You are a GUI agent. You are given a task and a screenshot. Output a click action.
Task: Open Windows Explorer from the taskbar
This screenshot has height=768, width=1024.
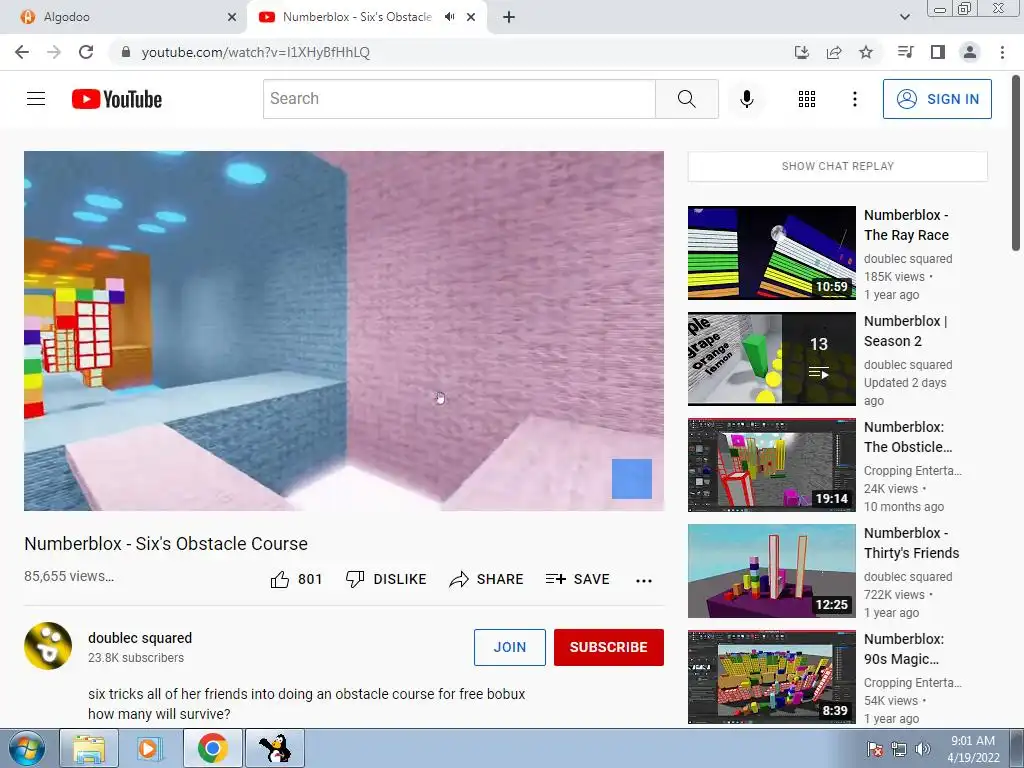coord(89,748)
